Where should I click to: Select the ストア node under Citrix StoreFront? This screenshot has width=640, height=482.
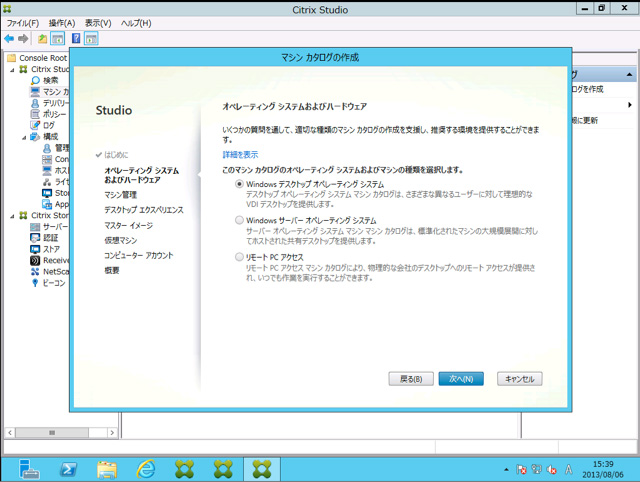click(45, 249)
